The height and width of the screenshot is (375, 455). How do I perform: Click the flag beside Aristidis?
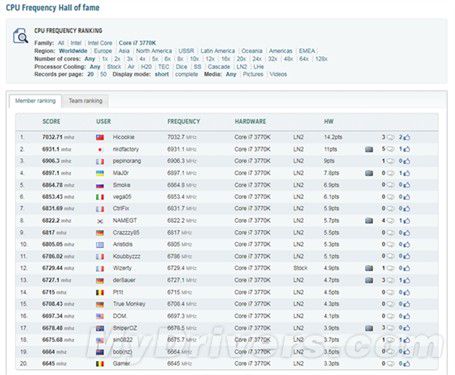(100, 245)
